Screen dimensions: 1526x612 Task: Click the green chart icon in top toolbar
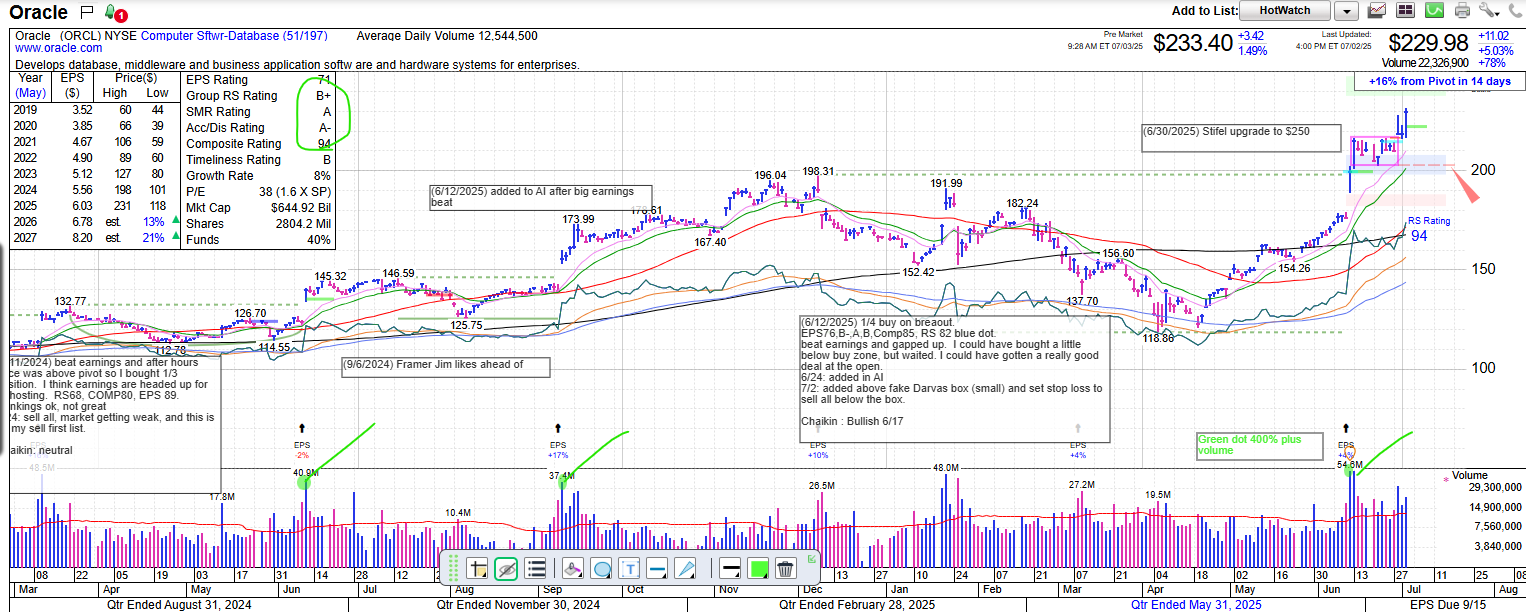pos(1434,11)
